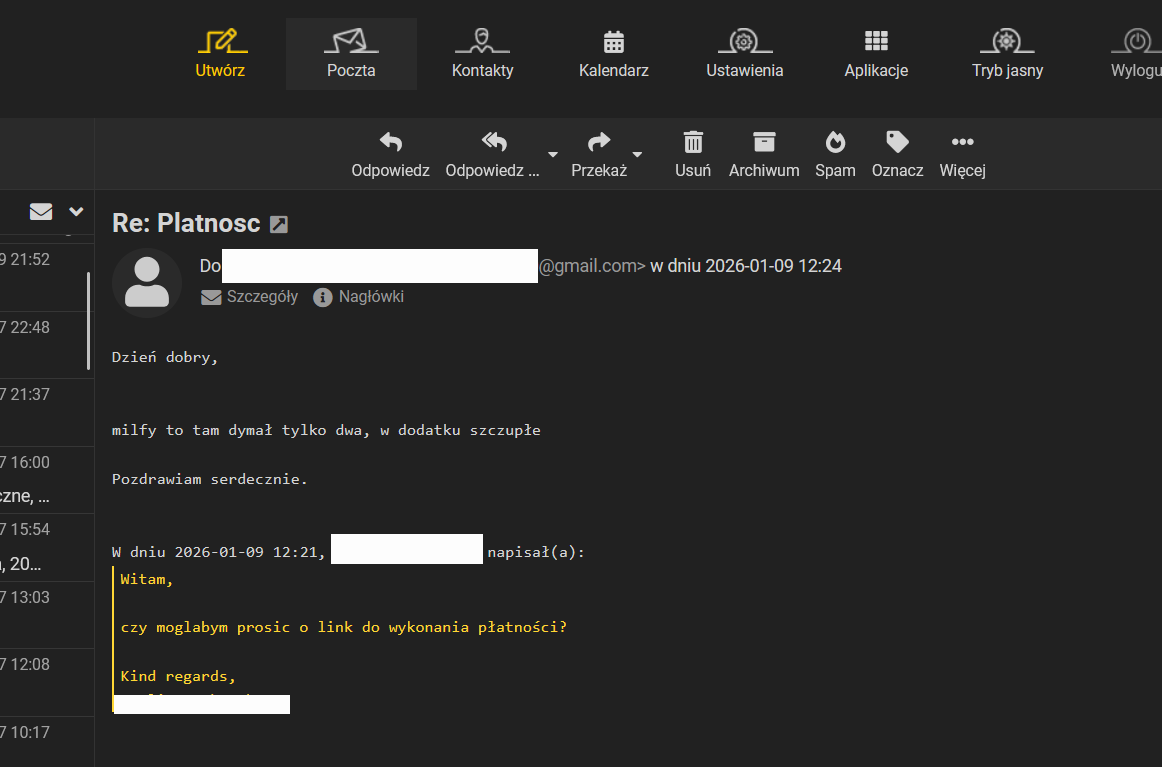This screenshot has height=767, width=1162.
Task: Click the Odpowiedz reply arrow icon
Action: (390, 142)
